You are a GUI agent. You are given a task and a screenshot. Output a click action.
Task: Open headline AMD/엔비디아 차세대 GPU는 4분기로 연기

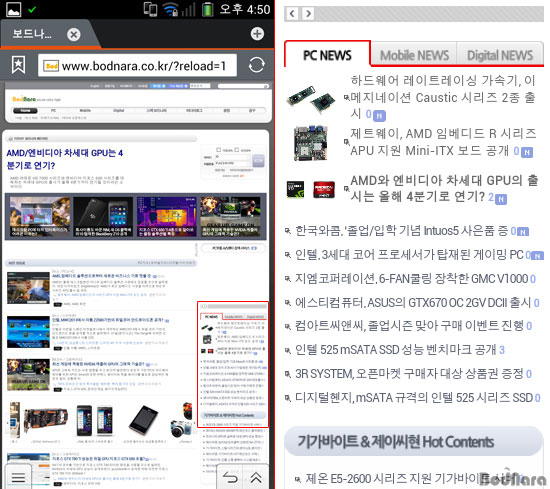pos(65,159)
